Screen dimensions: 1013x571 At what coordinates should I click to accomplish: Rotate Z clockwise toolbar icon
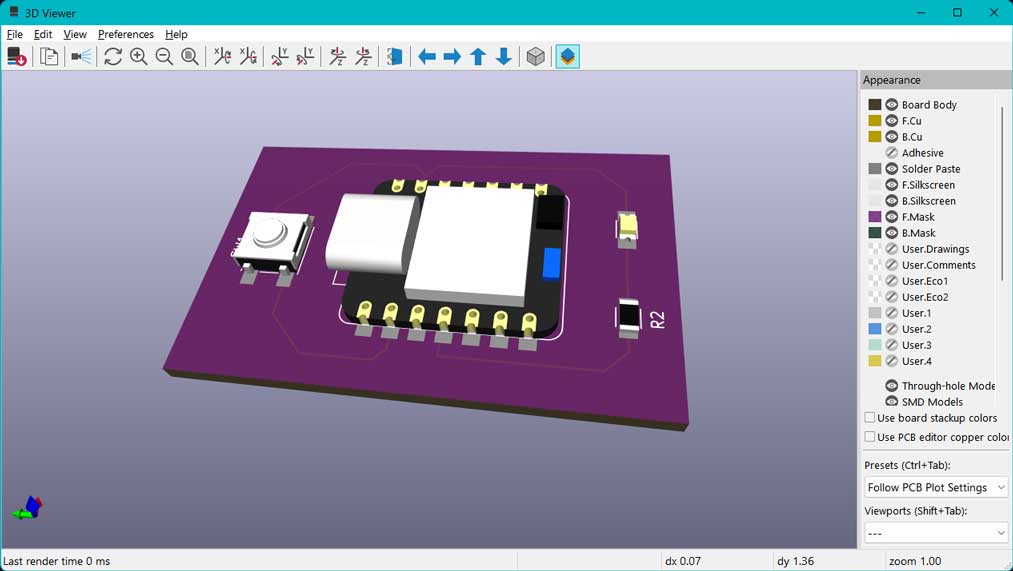click(337, 57)
